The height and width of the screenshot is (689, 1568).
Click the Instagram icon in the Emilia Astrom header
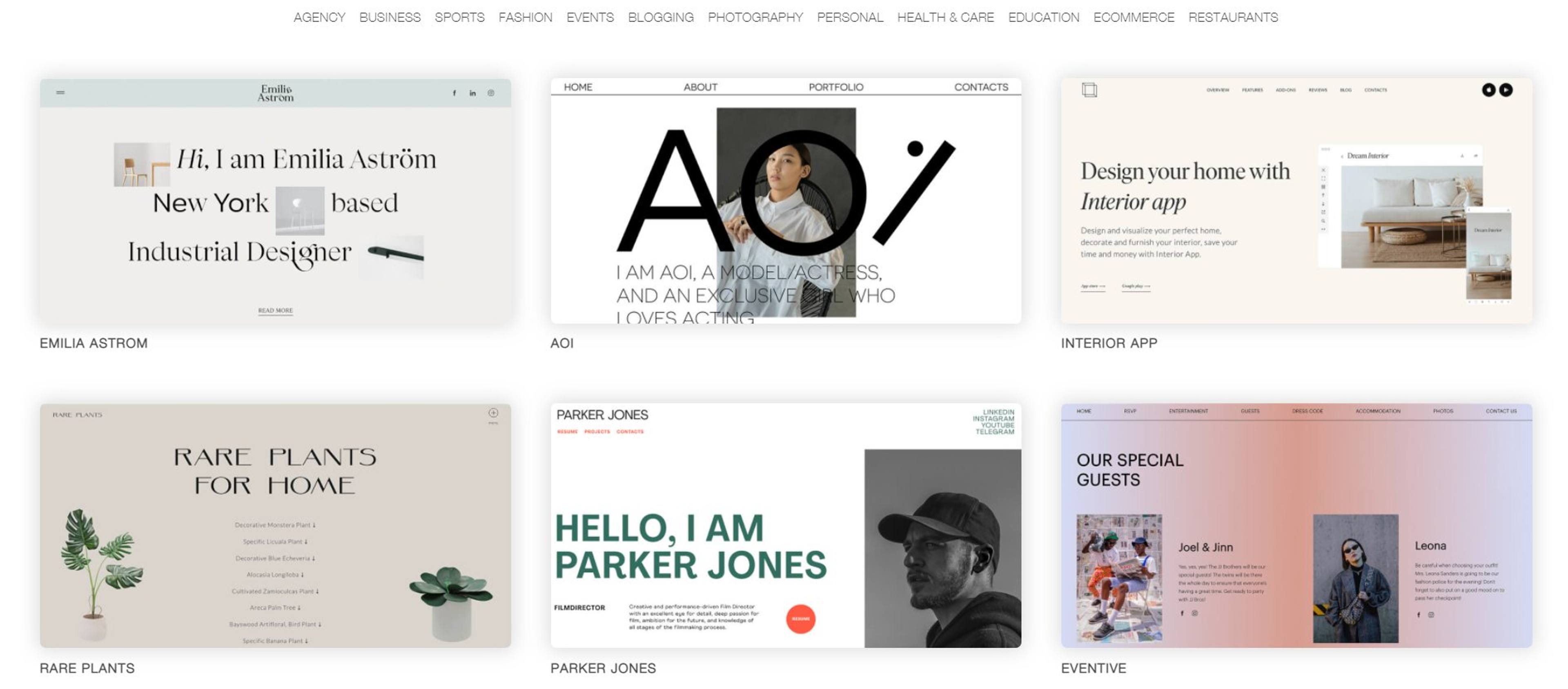point(490,93)
